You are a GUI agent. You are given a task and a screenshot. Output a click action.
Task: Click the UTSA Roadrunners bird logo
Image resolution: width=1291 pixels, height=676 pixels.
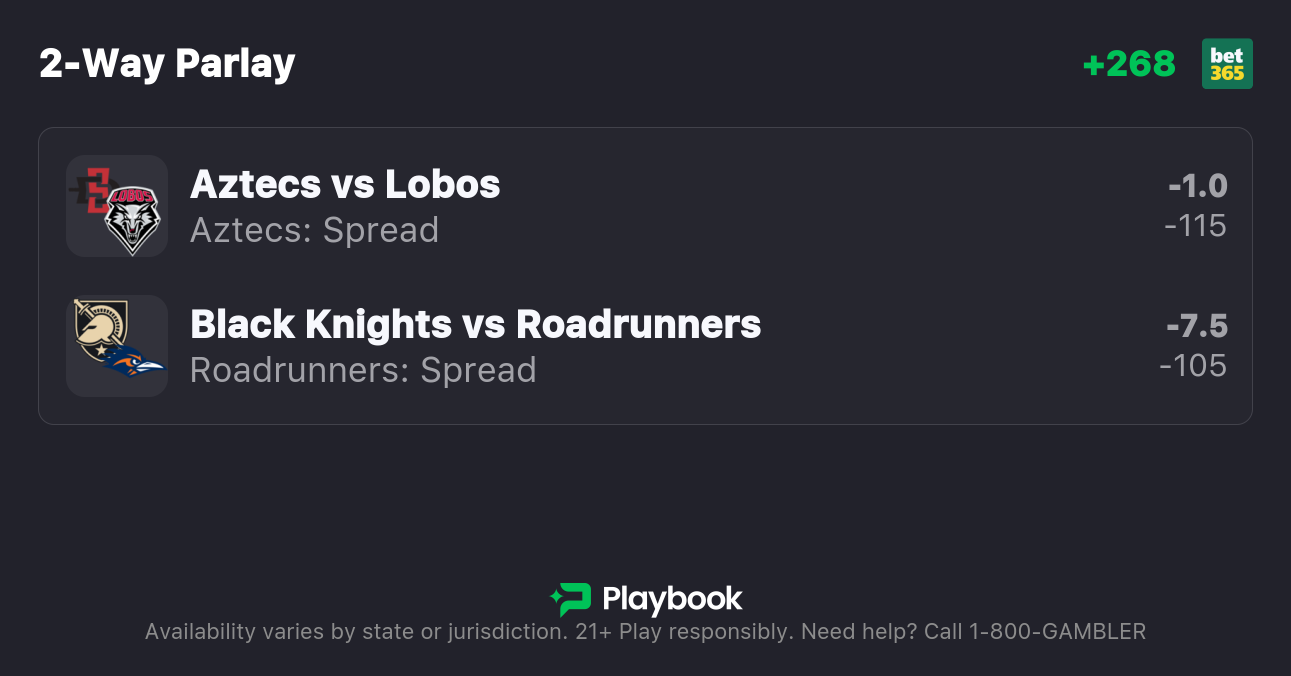(136, 362)
